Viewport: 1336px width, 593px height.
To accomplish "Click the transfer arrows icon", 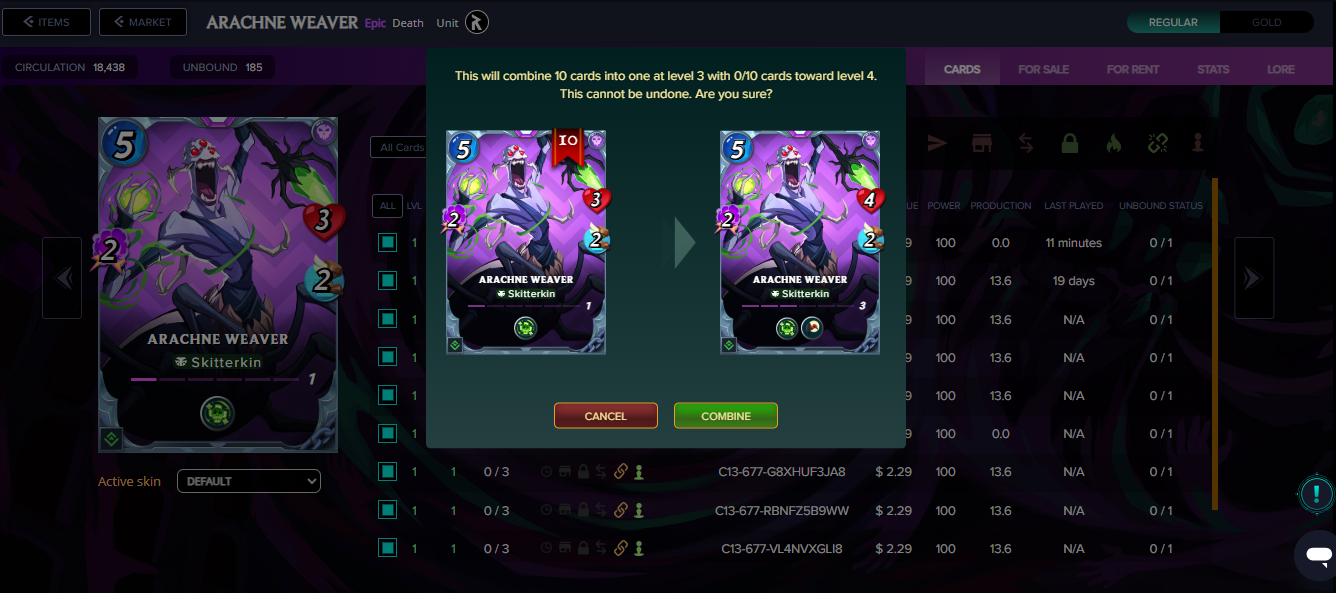I will point(1026,144).
